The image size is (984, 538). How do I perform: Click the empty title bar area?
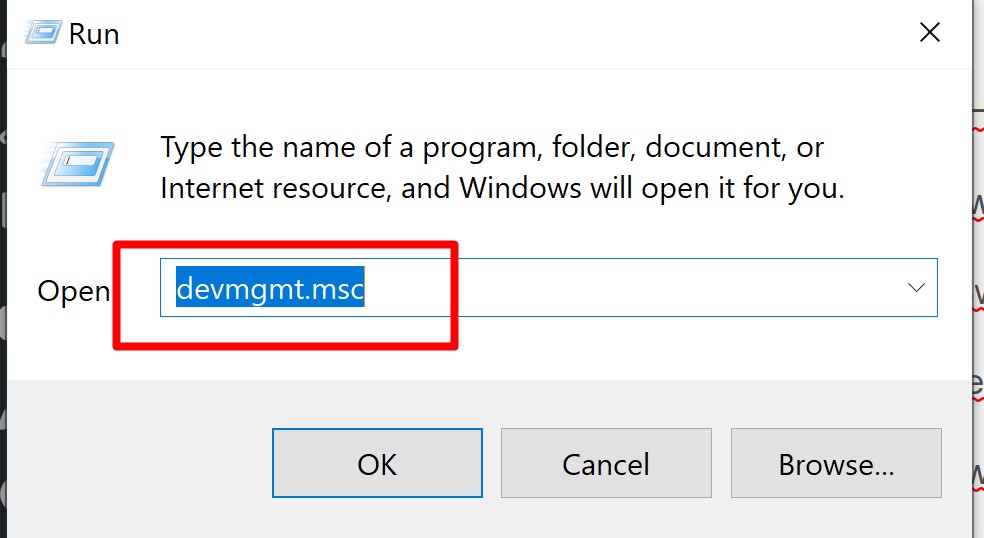[500, 33]
